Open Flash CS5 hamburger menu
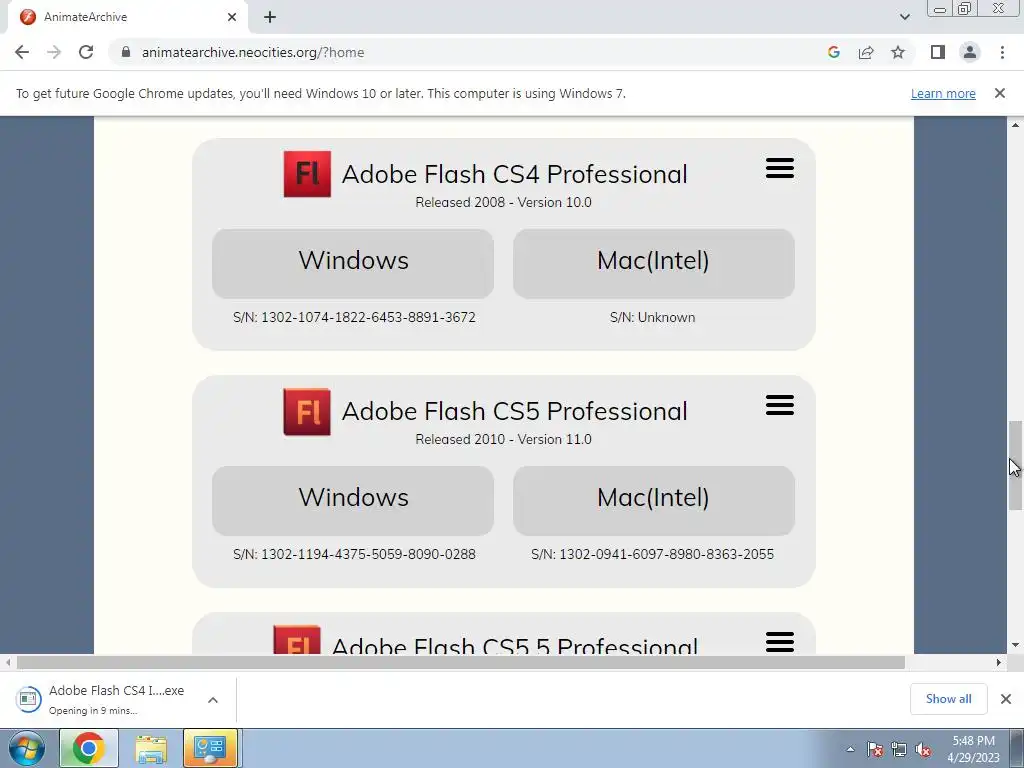This screenshot has width=1024, height=768. pos(780,406)
